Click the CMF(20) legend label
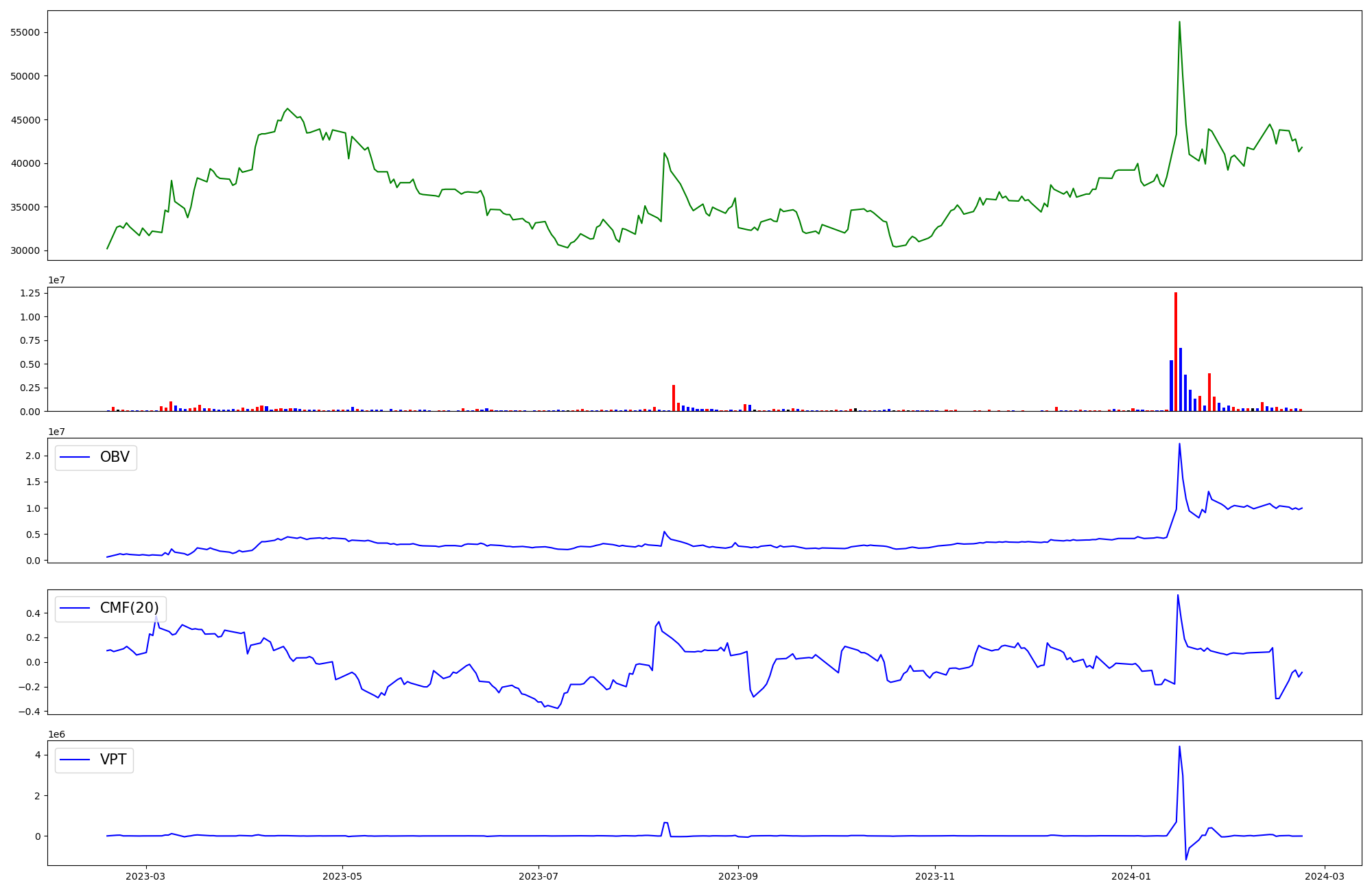 pyautogui.click(x=129, y=608)
